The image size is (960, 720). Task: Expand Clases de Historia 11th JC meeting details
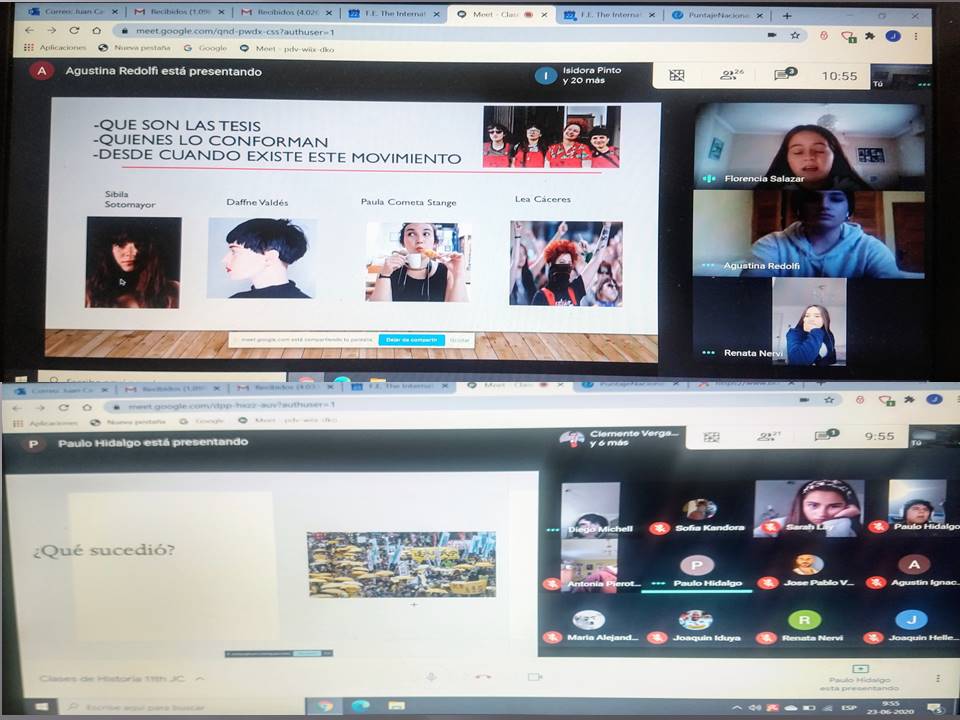tap(121, 678)
